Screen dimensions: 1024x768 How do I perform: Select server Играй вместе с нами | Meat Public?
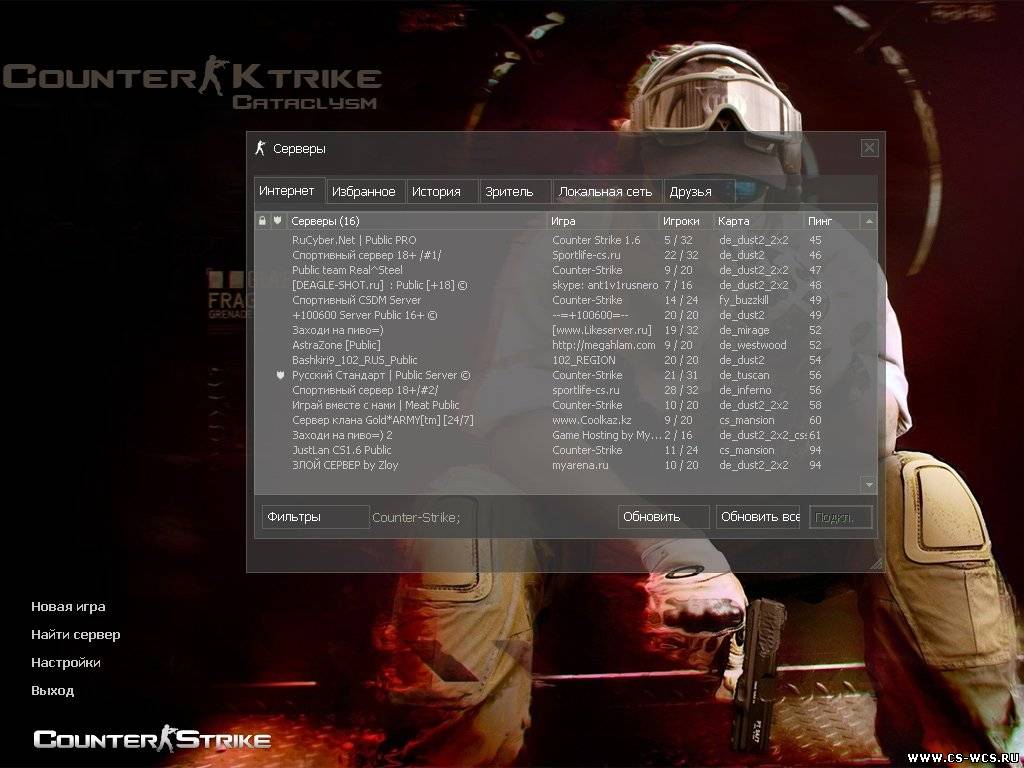tap(558, 406)
